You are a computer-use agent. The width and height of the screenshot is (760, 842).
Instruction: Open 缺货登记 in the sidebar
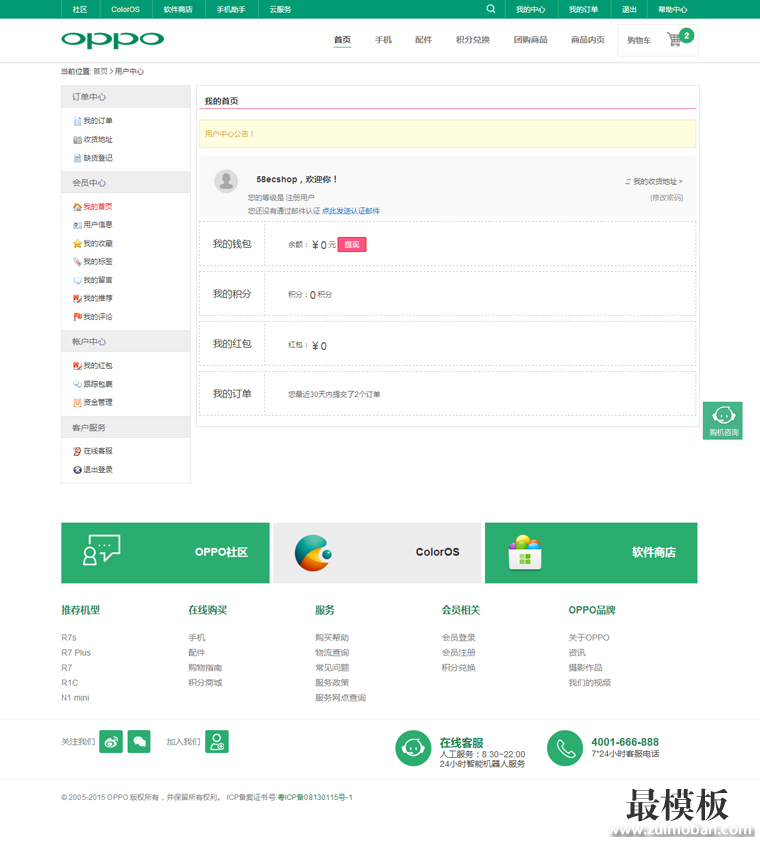pos(98,158)
